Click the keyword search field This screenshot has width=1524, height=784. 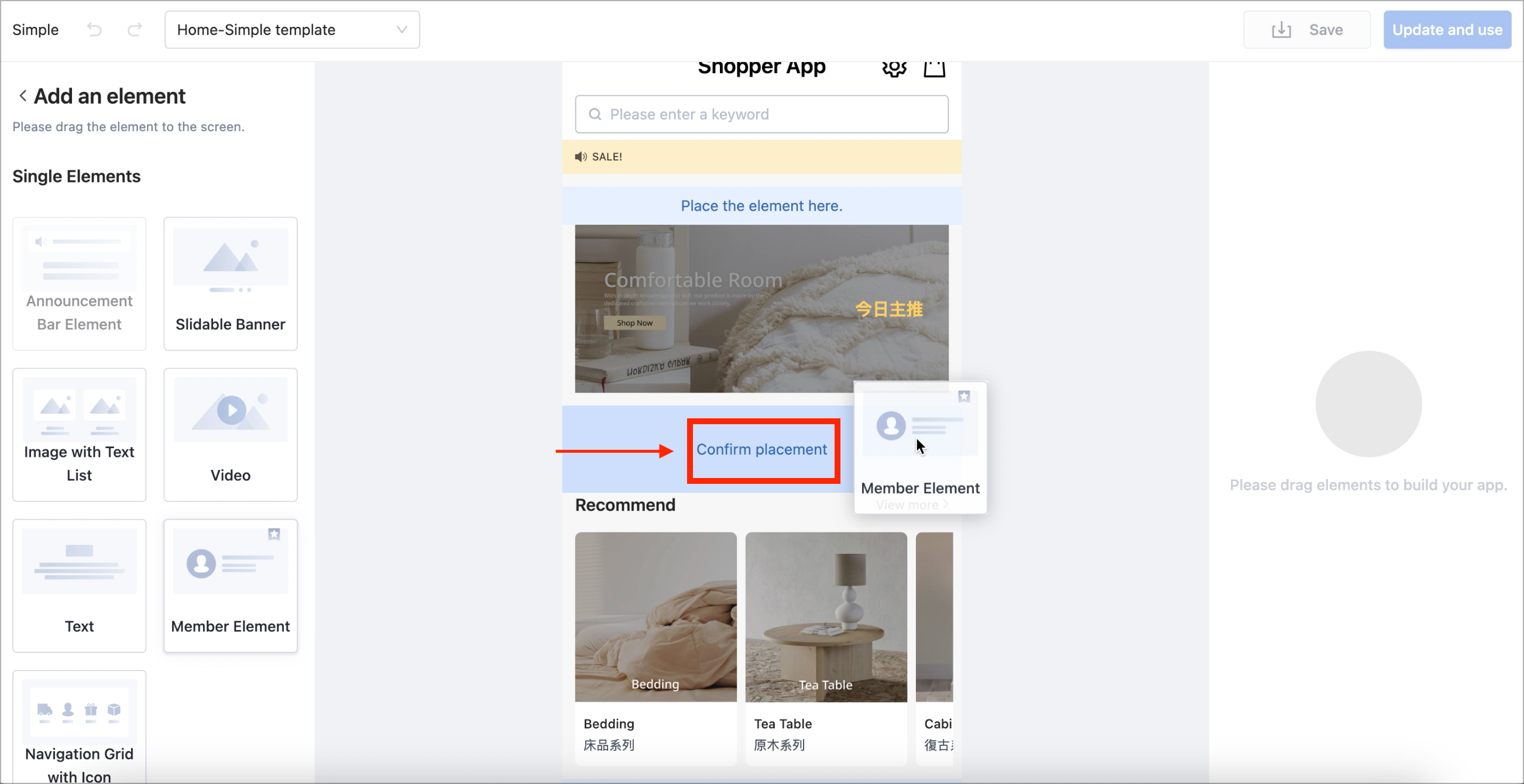point(761,114)
